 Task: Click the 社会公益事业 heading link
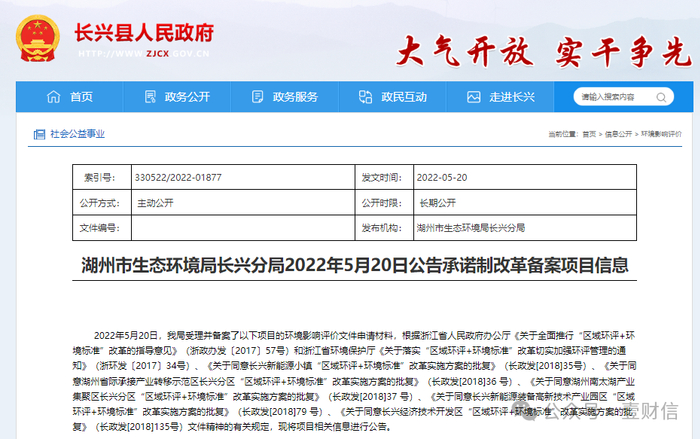tap(77, 134)
